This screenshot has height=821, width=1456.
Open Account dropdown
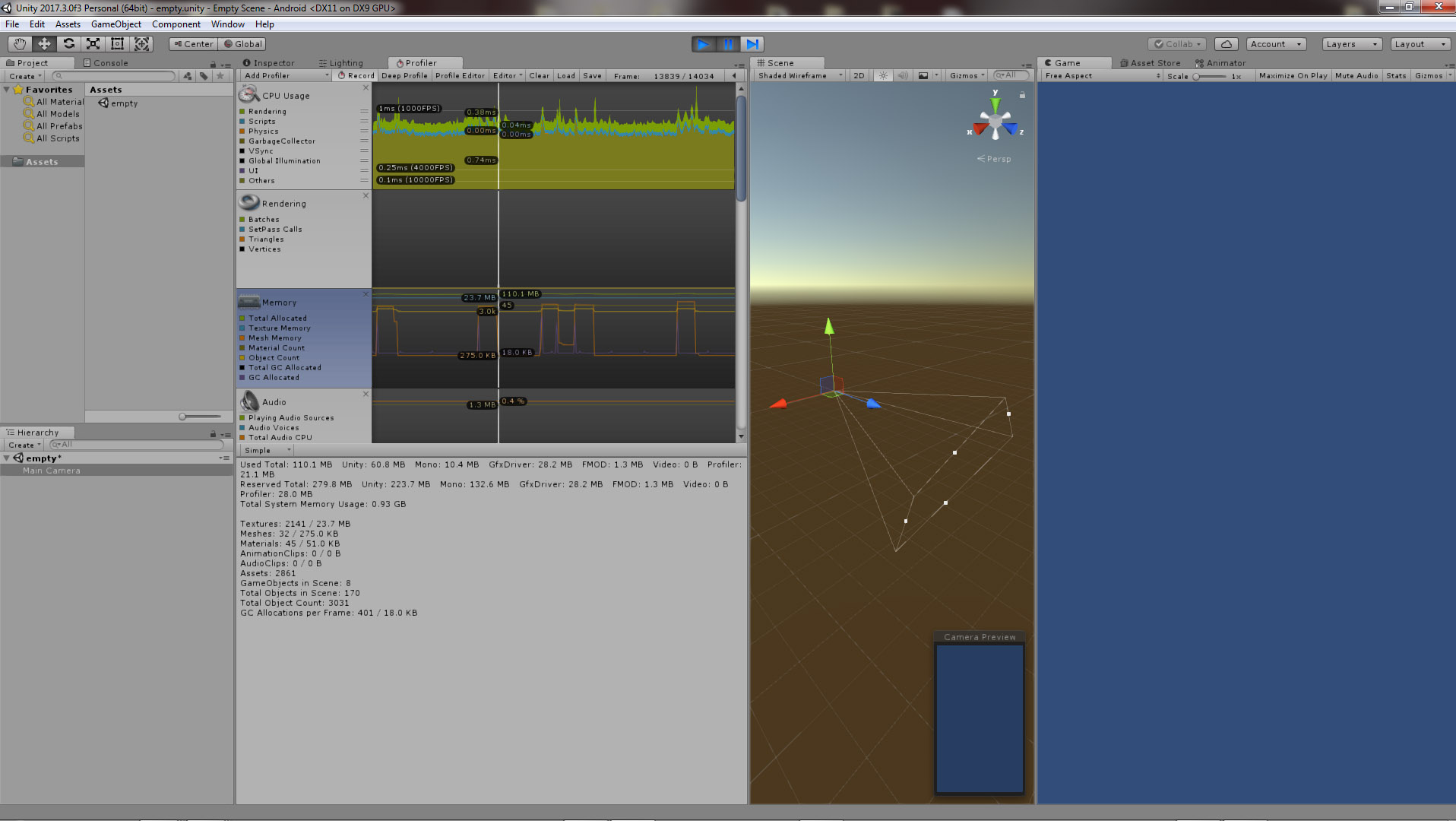coord(1276,44)
